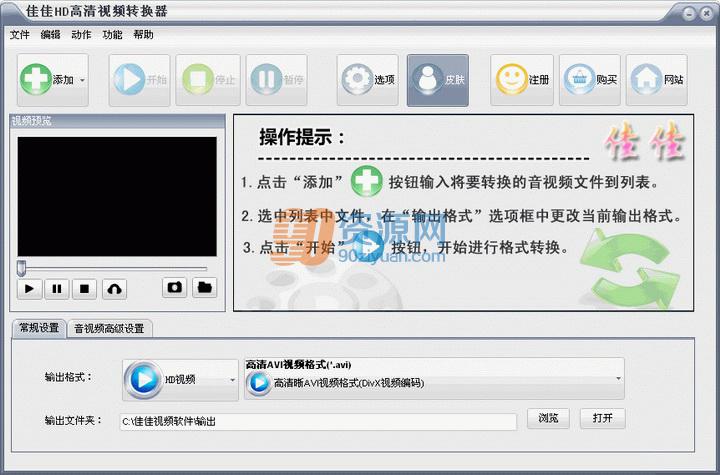Expand the 高清AVI视频格式 format dropdown

tap(434, 379)
